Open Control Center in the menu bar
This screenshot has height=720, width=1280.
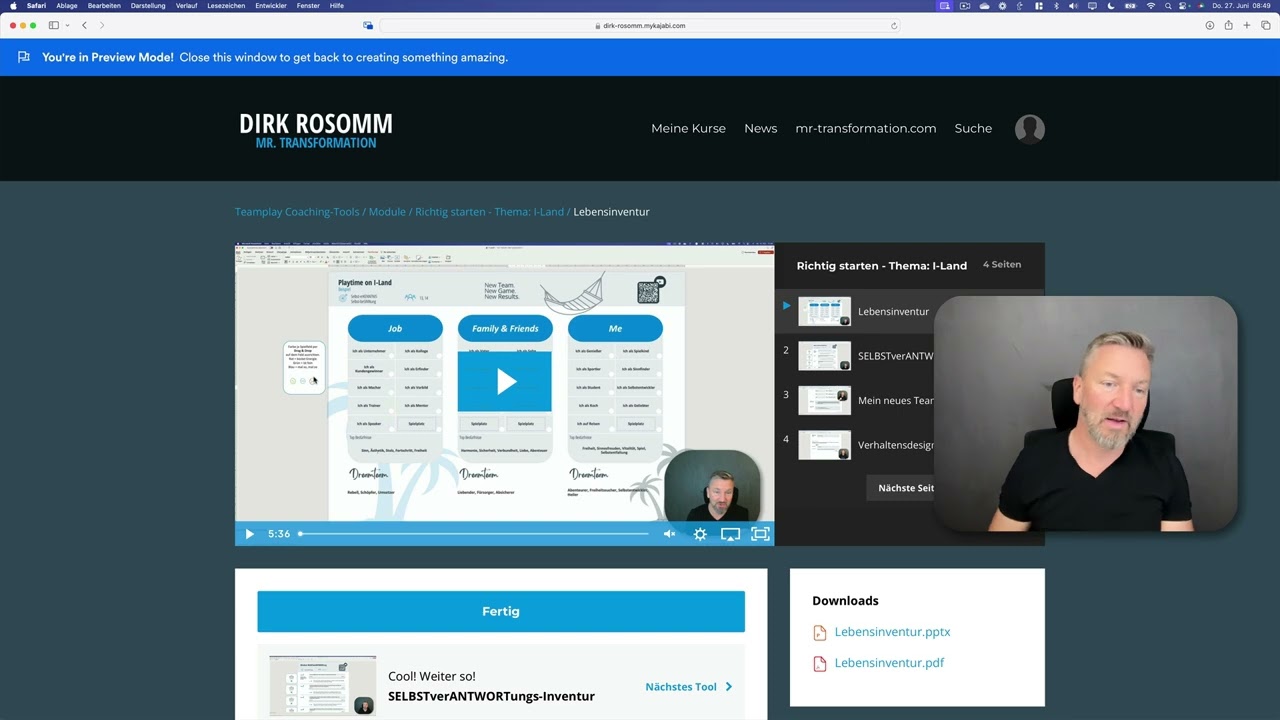pos(1184,6)
